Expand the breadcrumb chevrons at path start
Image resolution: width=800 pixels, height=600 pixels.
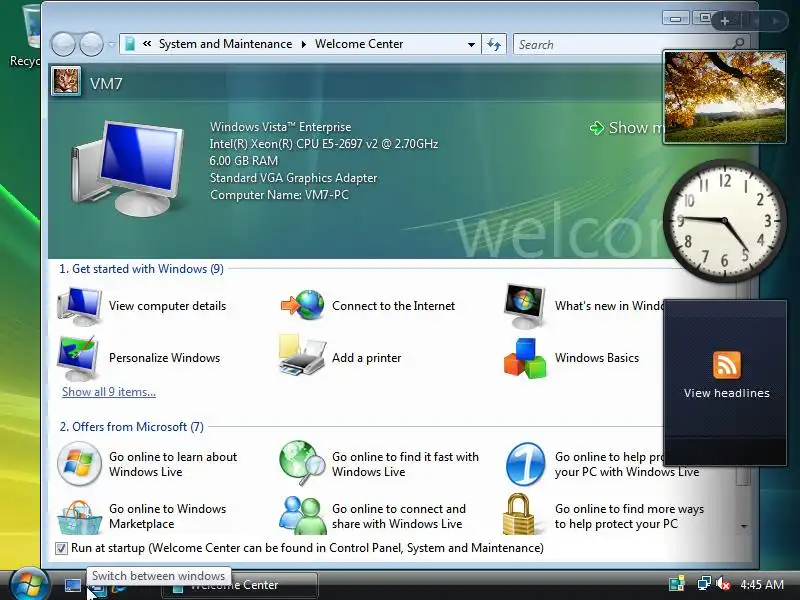147,44
